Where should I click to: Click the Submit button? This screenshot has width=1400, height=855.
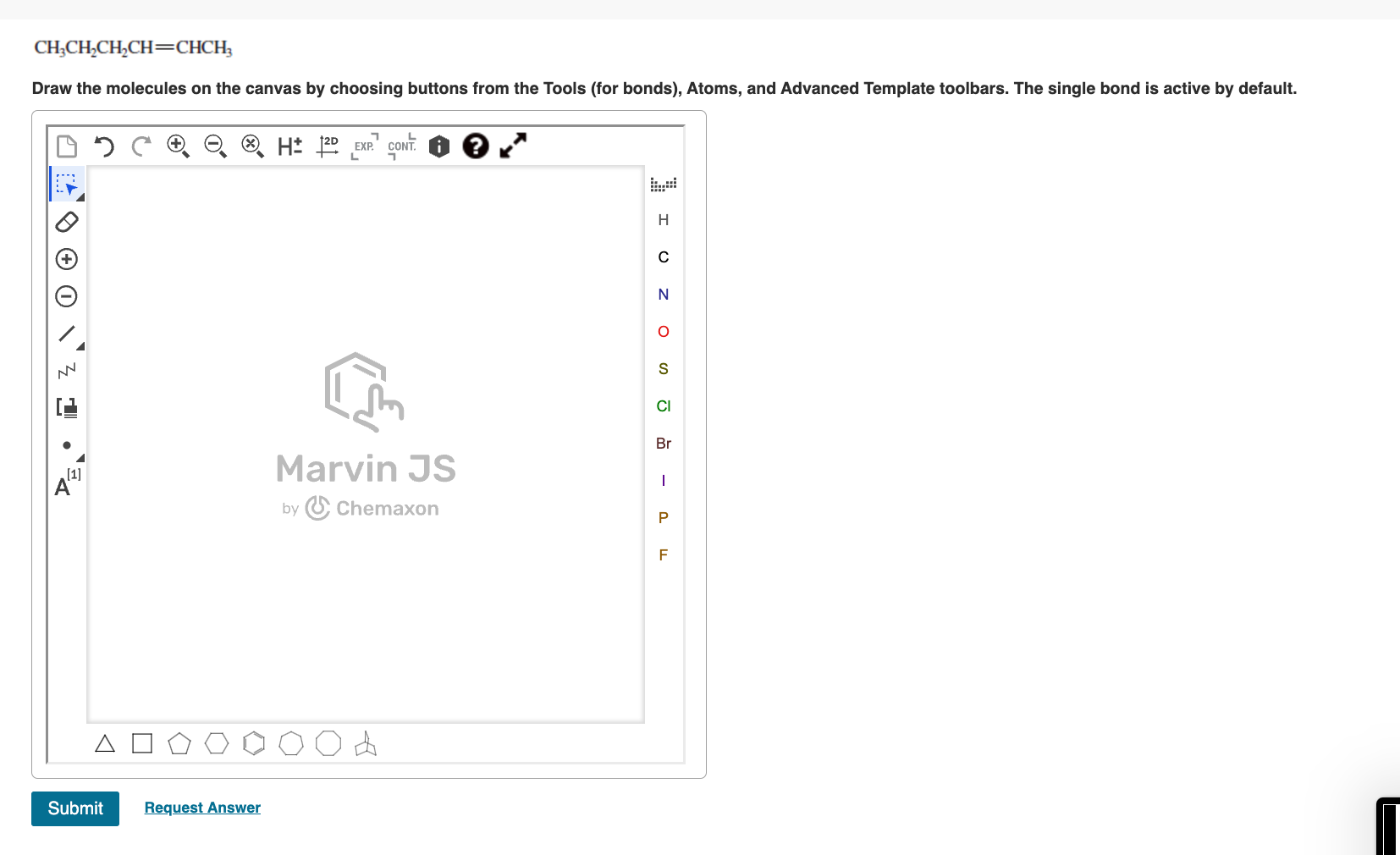click(x=74, y=808)
